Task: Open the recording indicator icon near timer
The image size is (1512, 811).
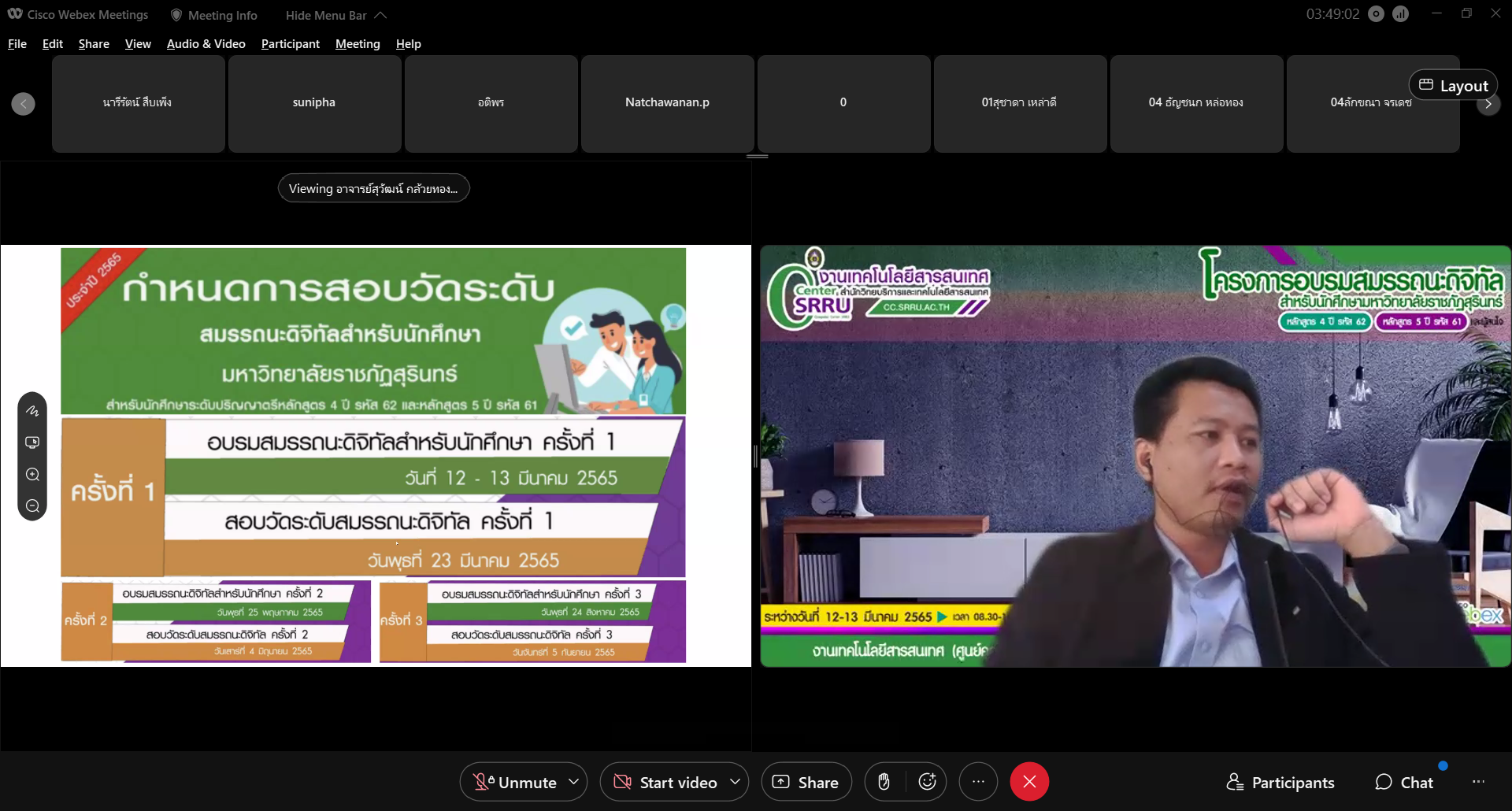Action: point(1376,14)
